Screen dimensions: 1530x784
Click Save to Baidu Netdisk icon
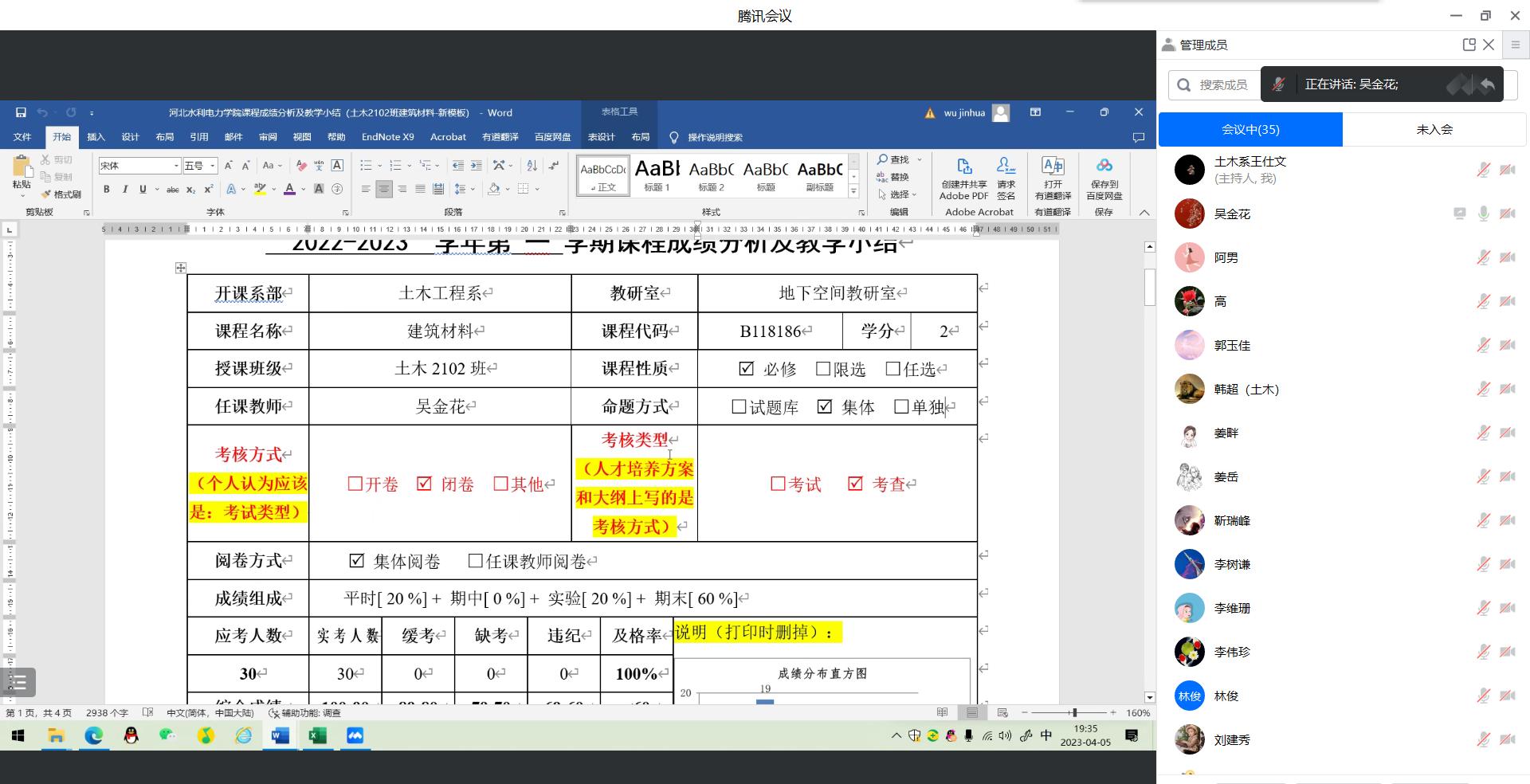[1104, 177]
